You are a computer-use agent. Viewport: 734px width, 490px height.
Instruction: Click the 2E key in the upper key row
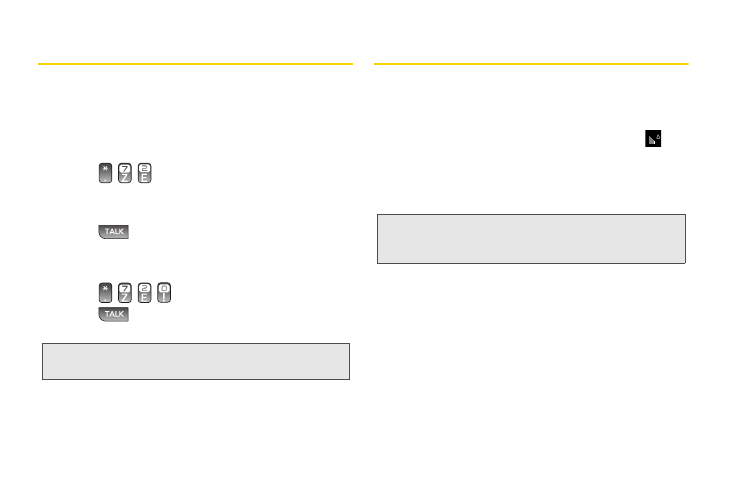[x=145, y=173]
